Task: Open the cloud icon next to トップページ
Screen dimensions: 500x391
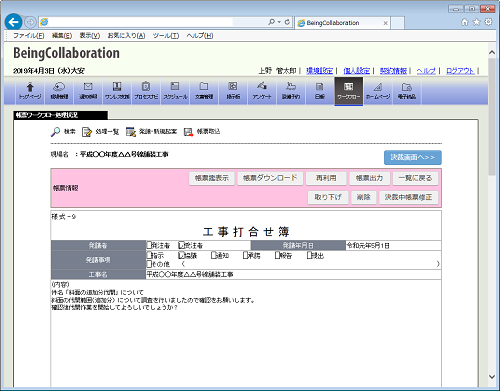Action: pos(59,91)
